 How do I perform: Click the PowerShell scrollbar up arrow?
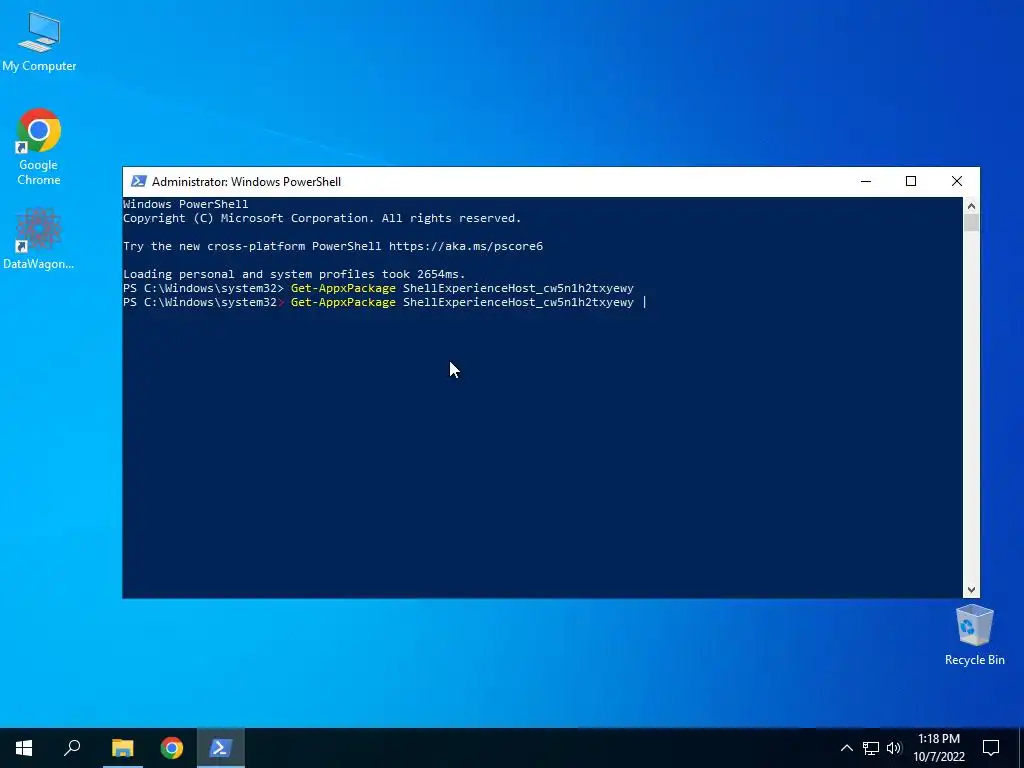pos(971,206)
